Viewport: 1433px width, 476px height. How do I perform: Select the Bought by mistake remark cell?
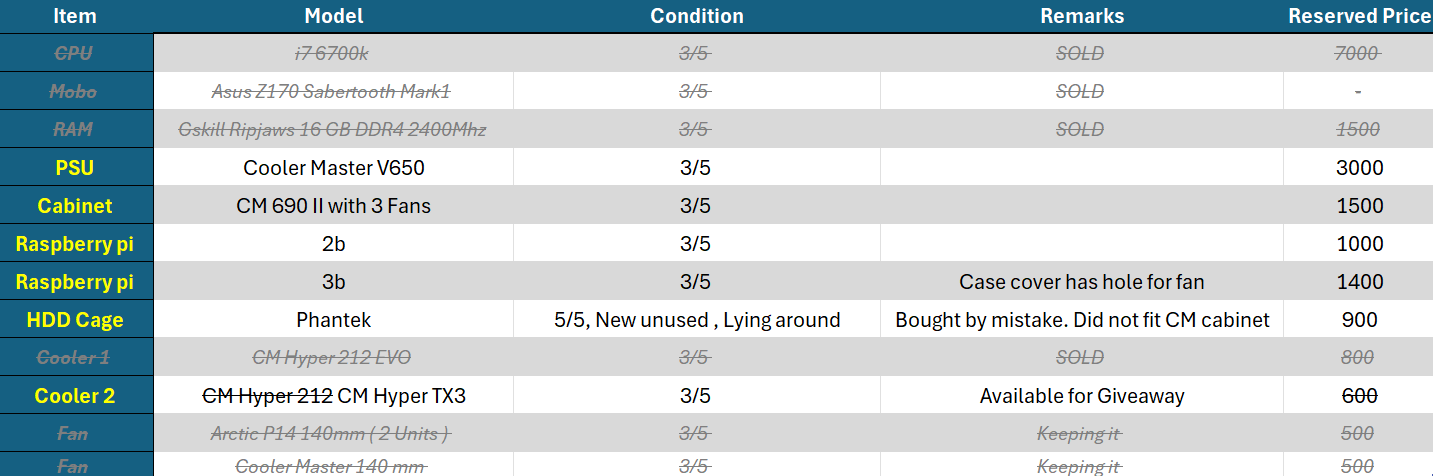(x=1082, y=320)
